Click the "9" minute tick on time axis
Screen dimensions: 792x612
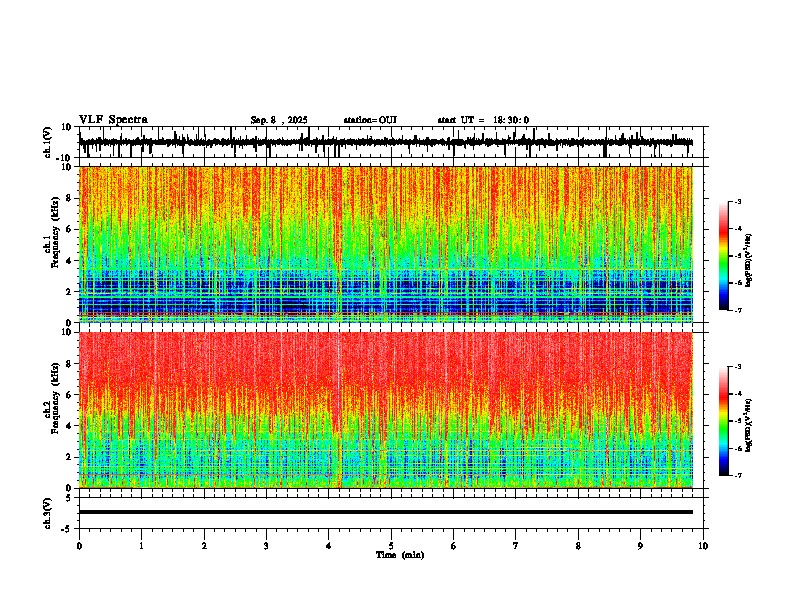pyautogui.click(x=640, y=546)
